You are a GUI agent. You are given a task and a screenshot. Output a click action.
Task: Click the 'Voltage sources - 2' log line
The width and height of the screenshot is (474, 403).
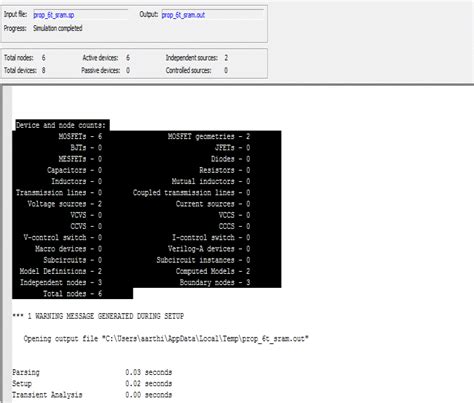[x=65, y=204]
